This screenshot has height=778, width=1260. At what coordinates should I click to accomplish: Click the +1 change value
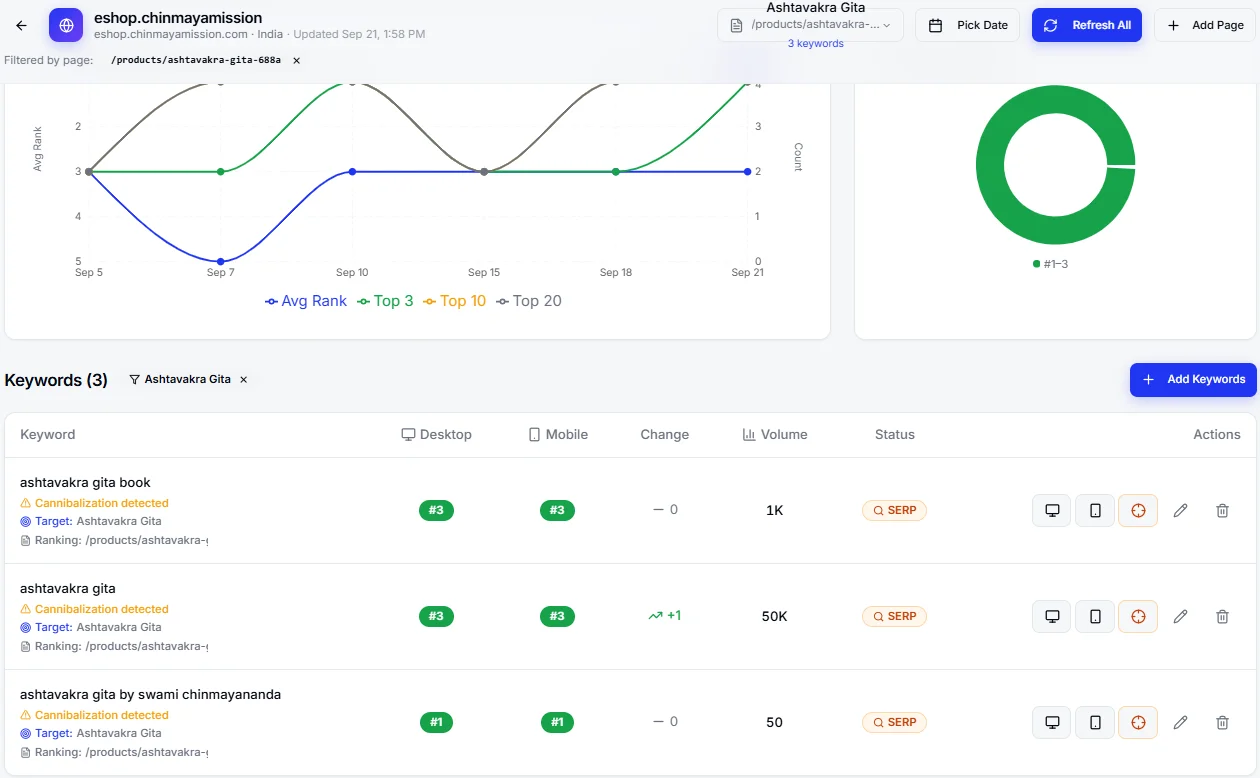point(665,616)
